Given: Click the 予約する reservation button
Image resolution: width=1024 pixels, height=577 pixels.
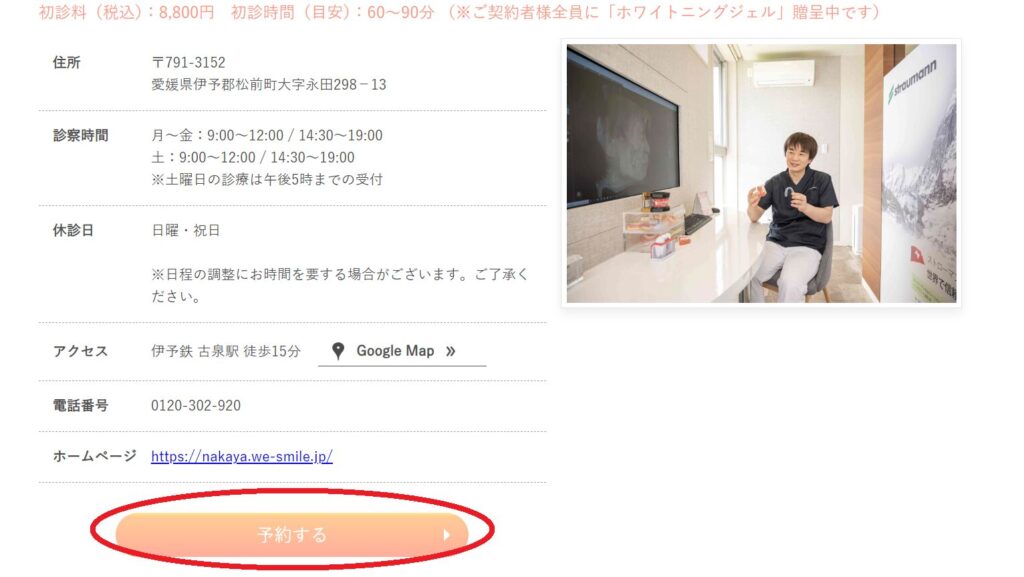Looking at the screenshot, I should coord(292,535).
